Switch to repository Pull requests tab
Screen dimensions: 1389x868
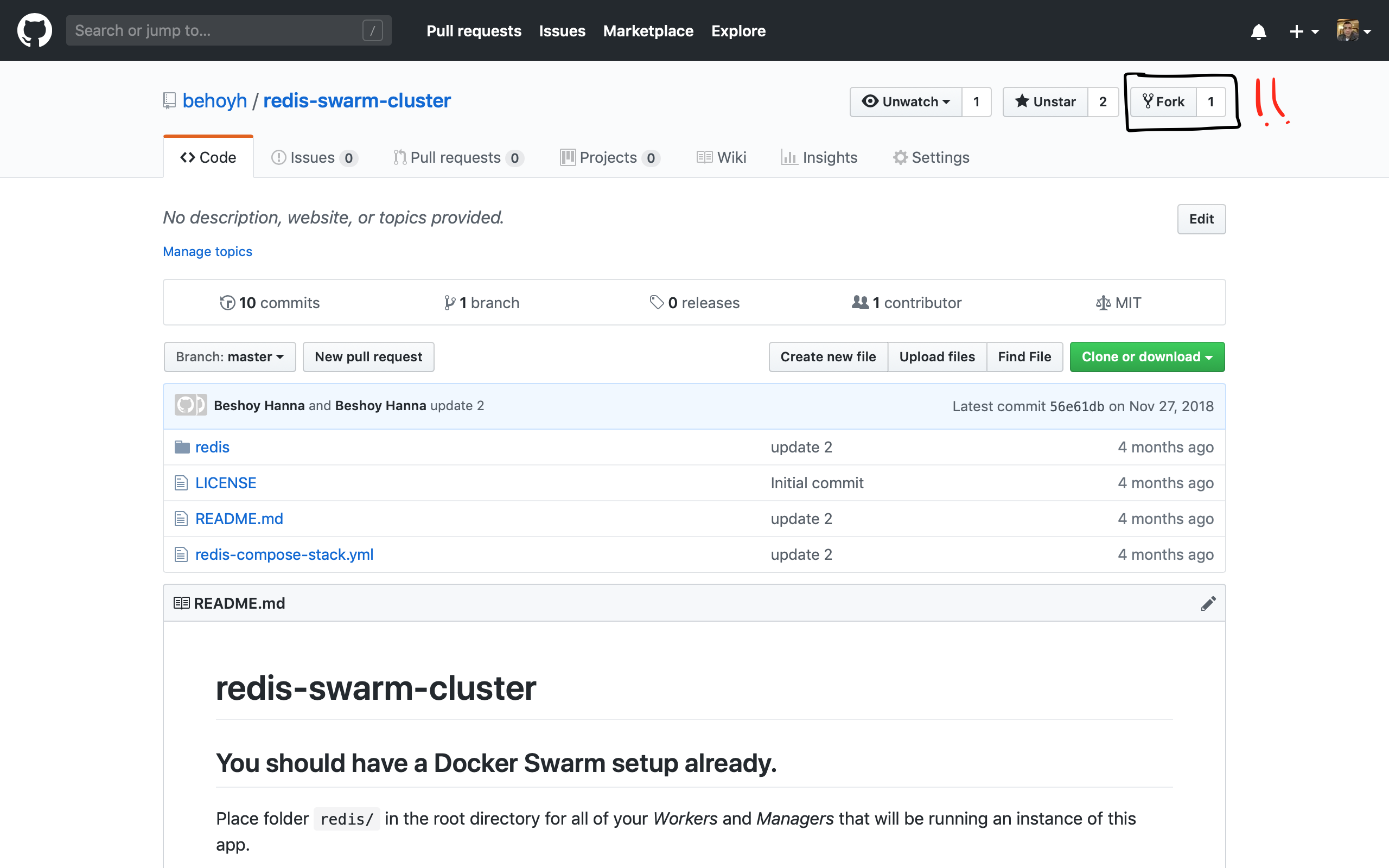click(458, 157)
